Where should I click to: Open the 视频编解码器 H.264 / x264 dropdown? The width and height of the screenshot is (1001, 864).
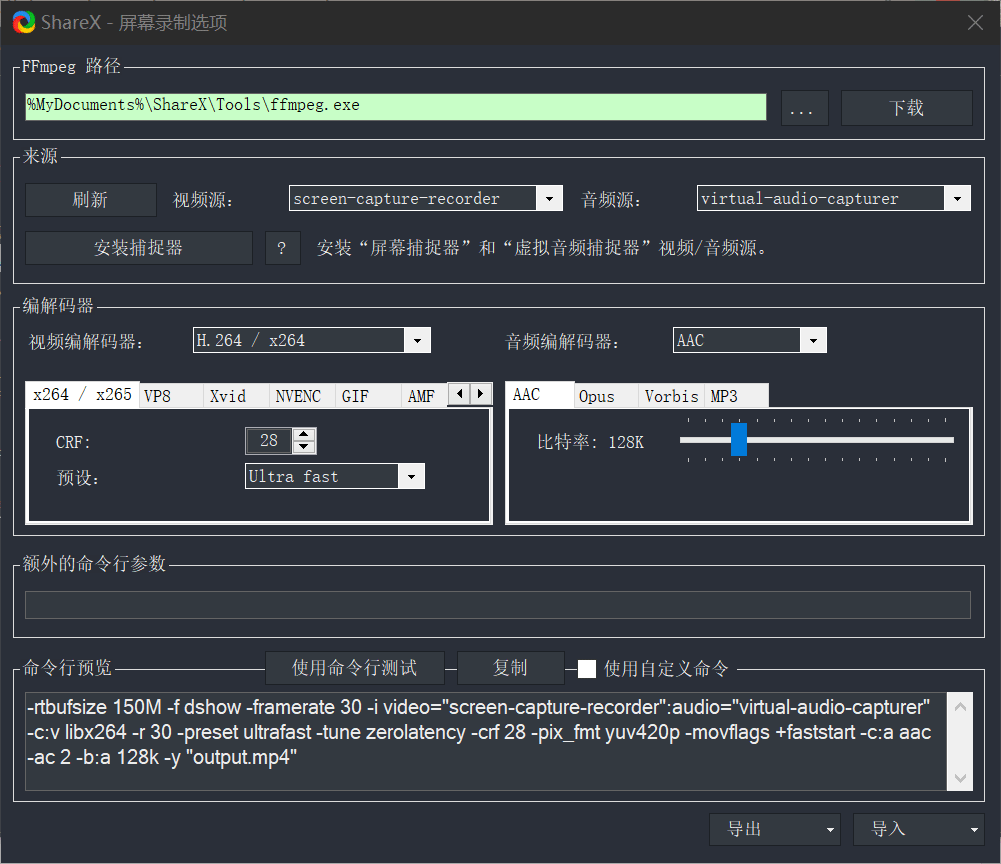[x=312, y=340]
